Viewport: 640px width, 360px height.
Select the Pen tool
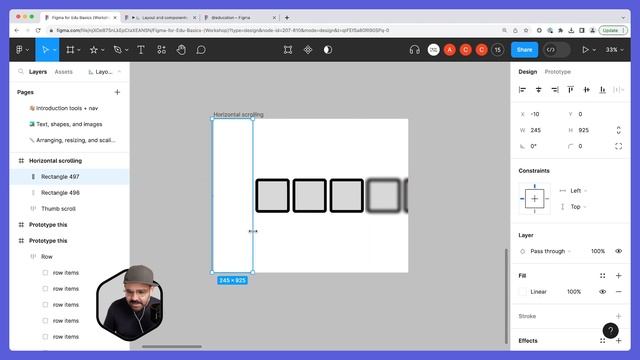[x=118, y=50]
